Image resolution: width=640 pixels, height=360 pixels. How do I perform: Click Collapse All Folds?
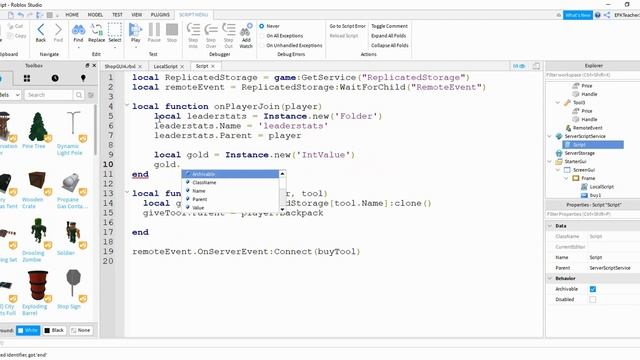pos(390,45)
